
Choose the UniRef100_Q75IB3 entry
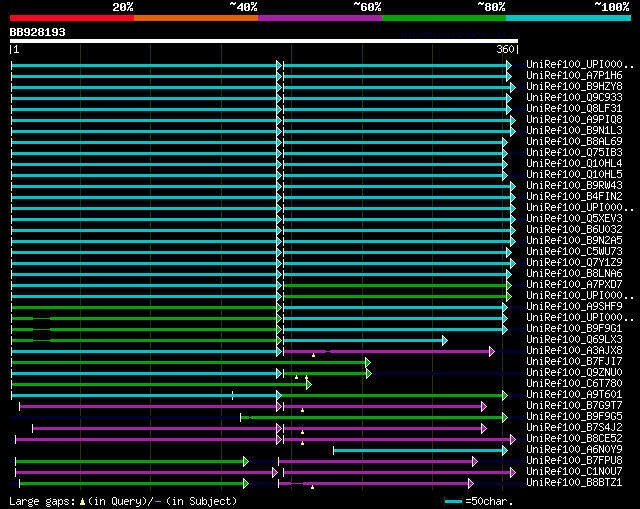tap(574, 153)
